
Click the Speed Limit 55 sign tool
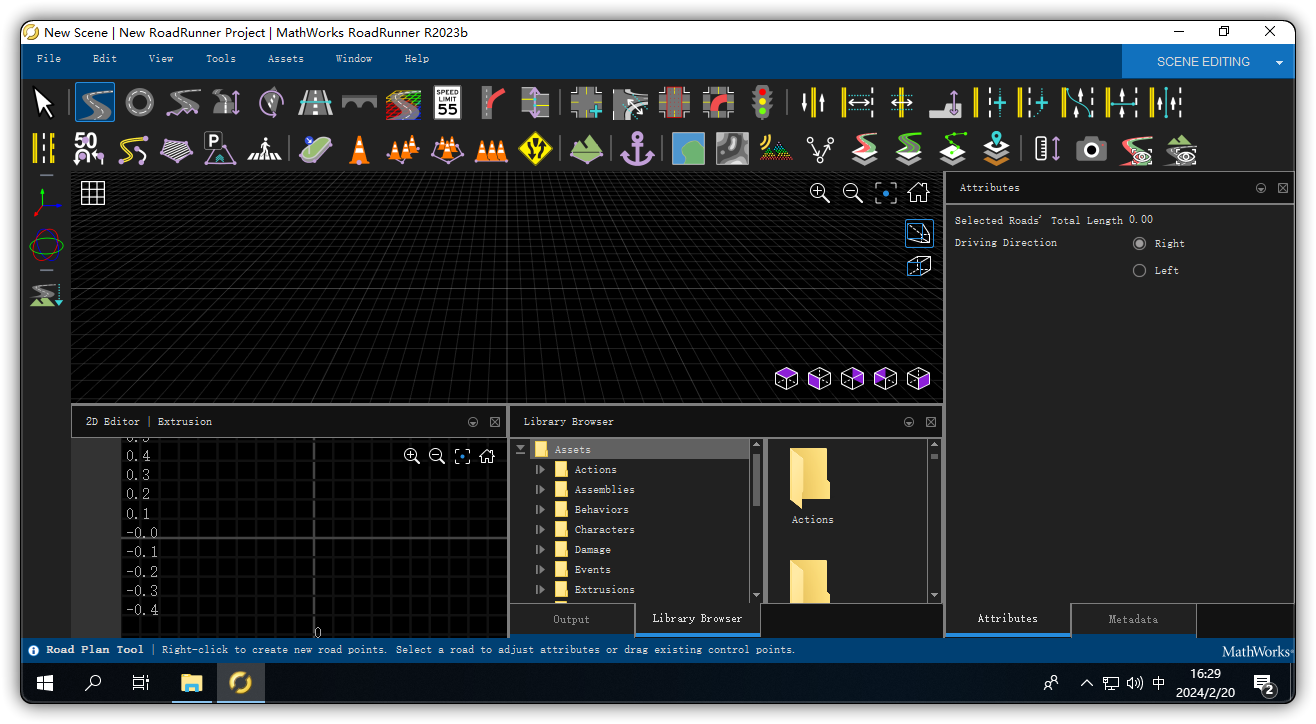447,102
